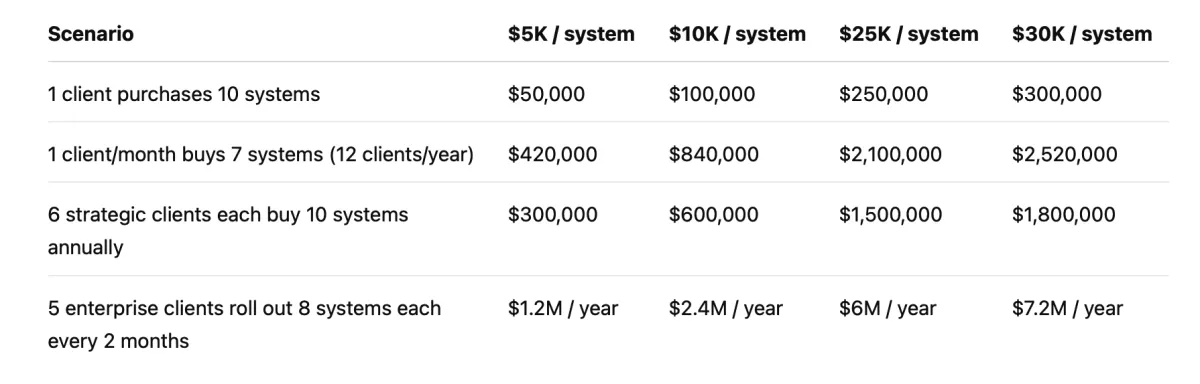Click the $25K / system column header
The width and height of the screenshot is (1200, 384).
tap(909, 34)
